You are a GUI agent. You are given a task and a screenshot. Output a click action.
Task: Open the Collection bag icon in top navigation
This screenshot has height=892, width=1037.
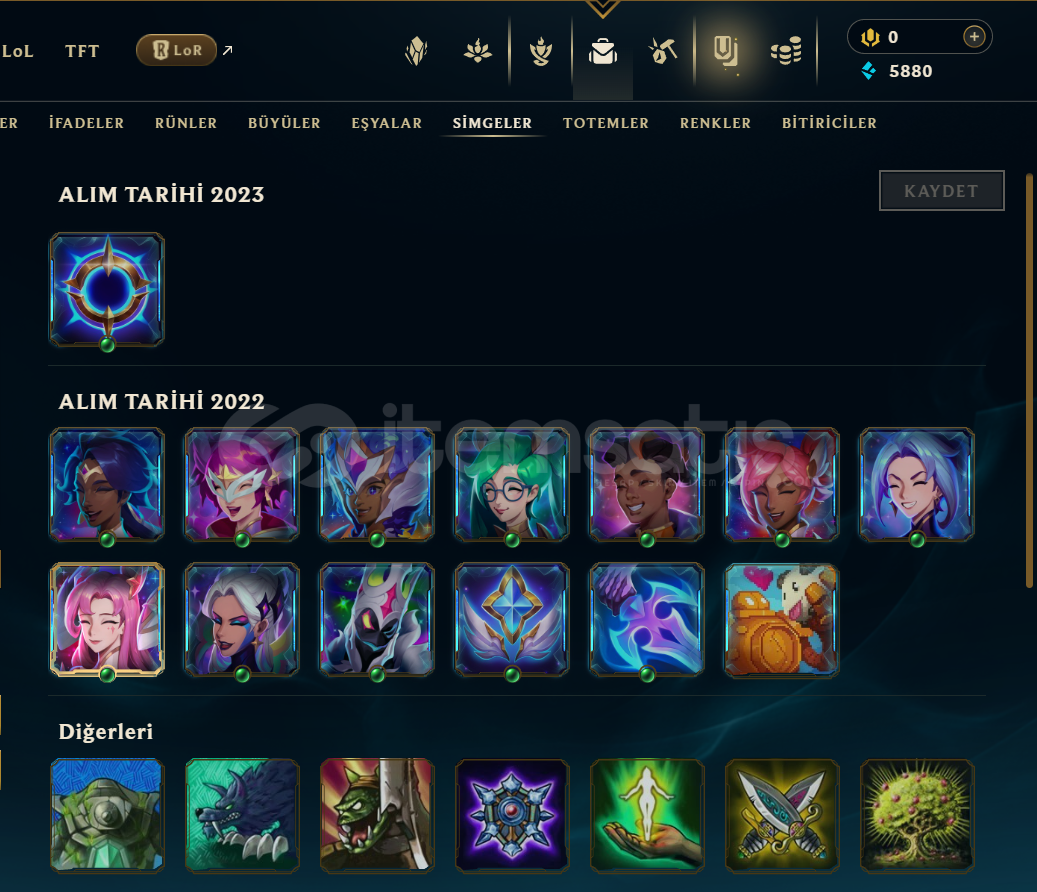pos(602,51)
